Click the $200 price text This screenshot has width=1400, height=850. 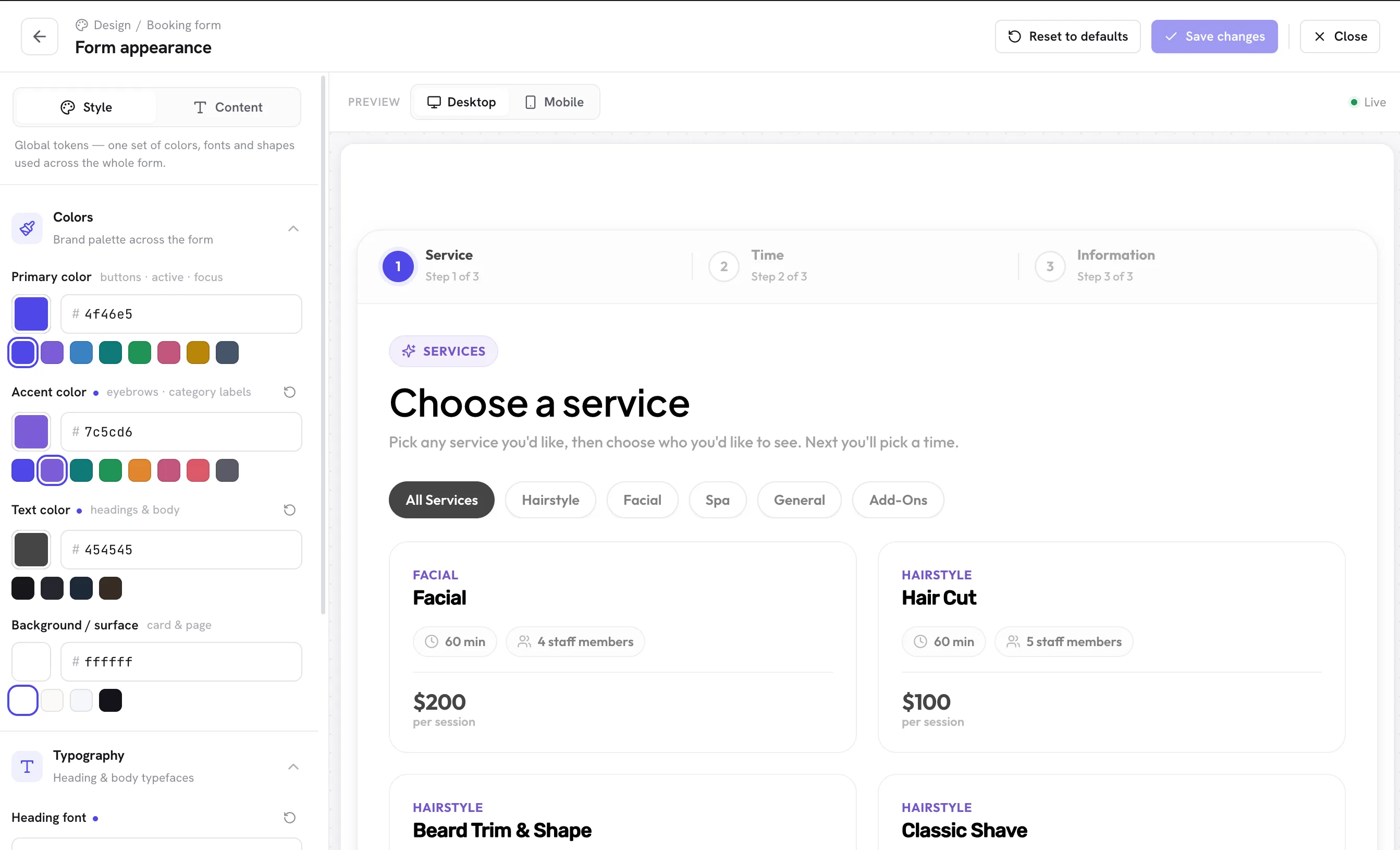(439, 701)
